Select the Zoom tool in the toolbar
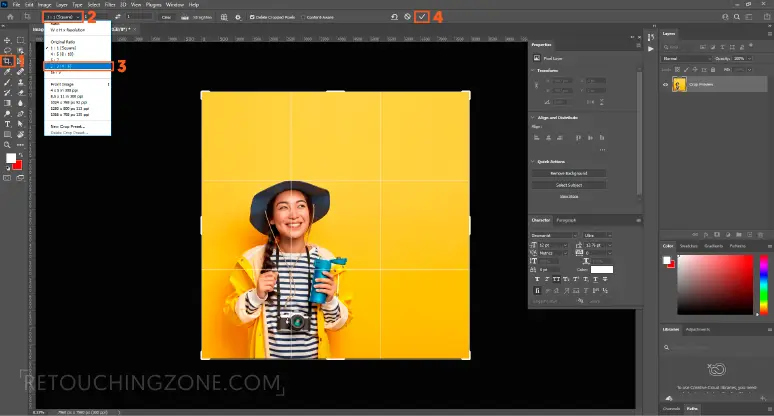 pyautogui.click(x=7, y=145)
